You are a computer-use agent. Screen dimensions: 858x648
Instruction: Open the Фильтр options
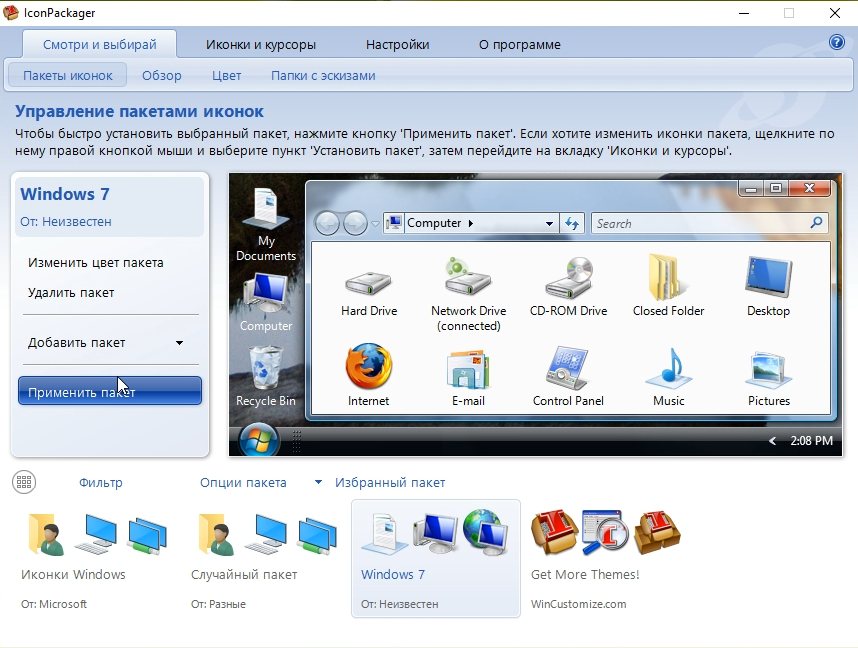(100, 483)
